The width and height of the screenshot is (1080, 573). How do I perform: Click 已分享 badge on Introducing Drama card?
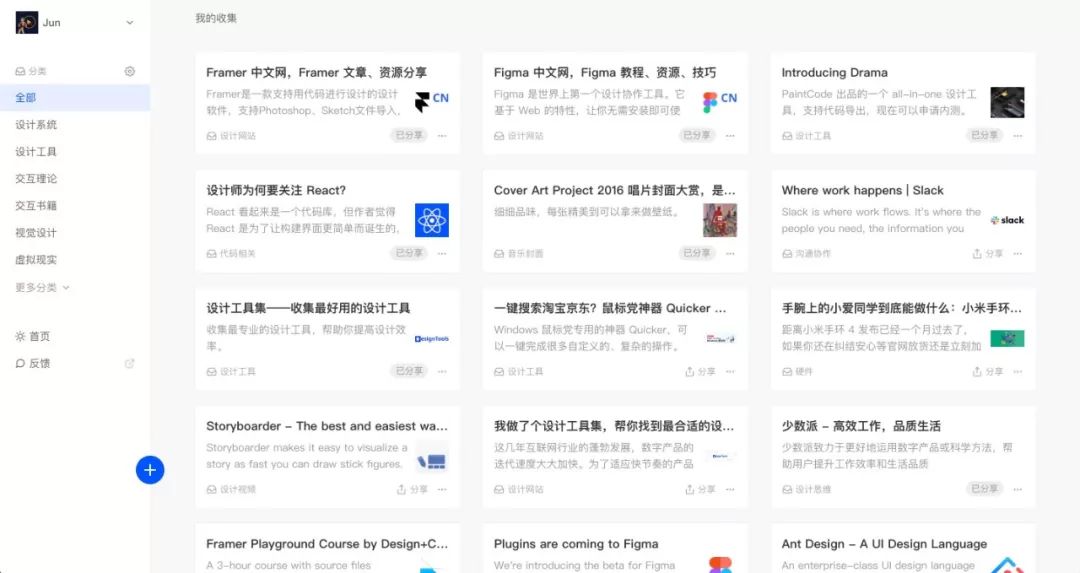pos(984,135)
